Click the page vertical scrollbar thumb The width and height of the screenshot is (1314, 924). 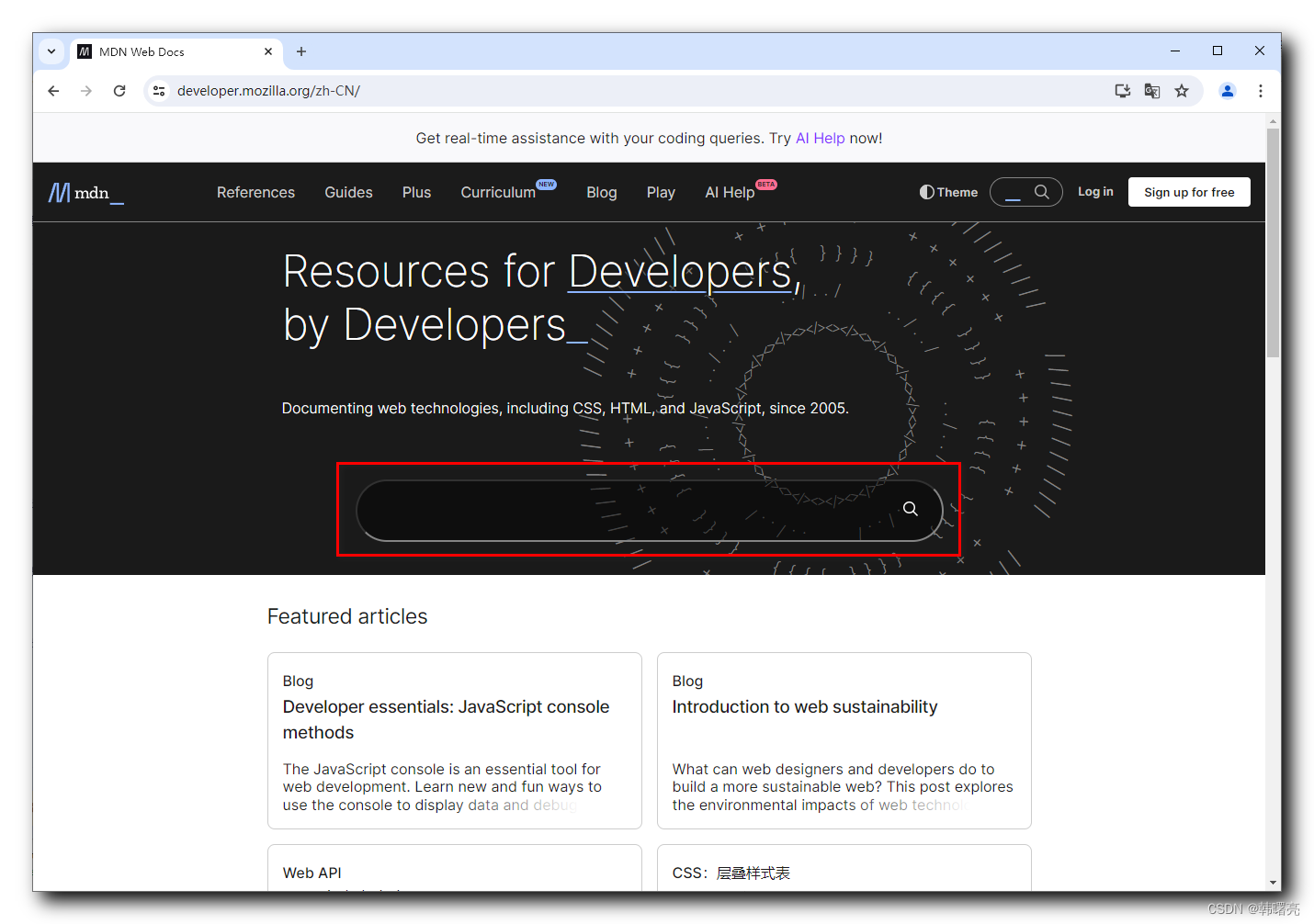(1273, 242)
